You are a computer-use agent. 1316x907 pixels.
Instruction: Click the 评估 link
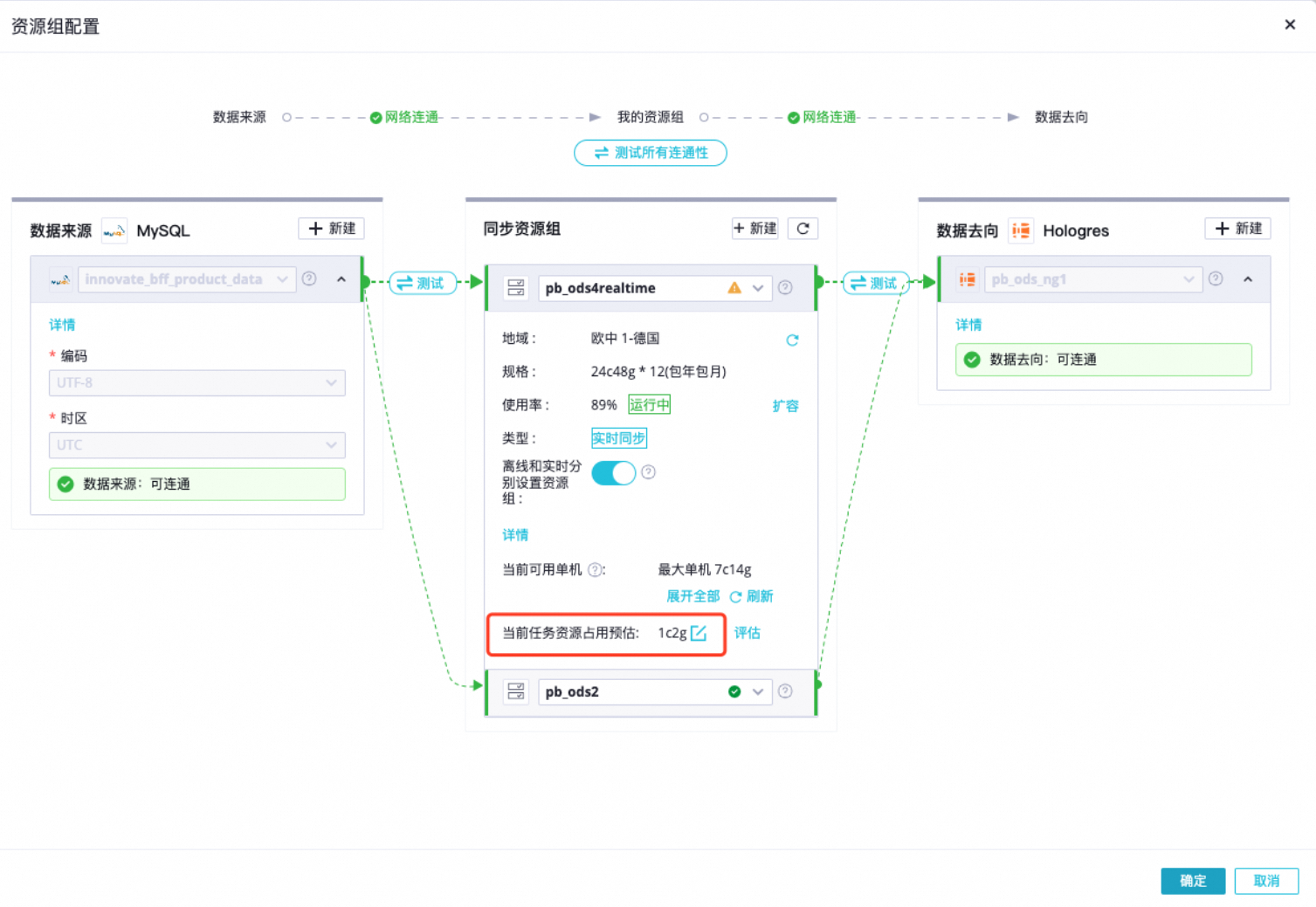[748, 633]
